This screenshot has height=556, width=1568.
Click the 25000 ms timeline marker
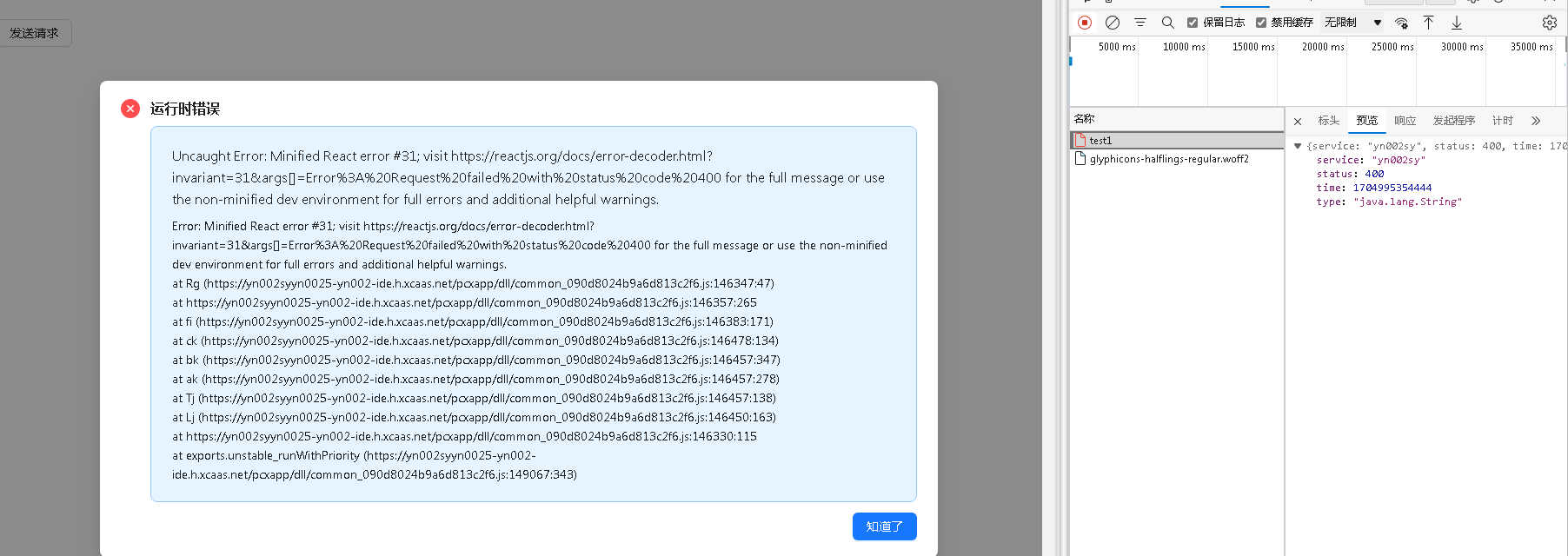[1392, 47]
